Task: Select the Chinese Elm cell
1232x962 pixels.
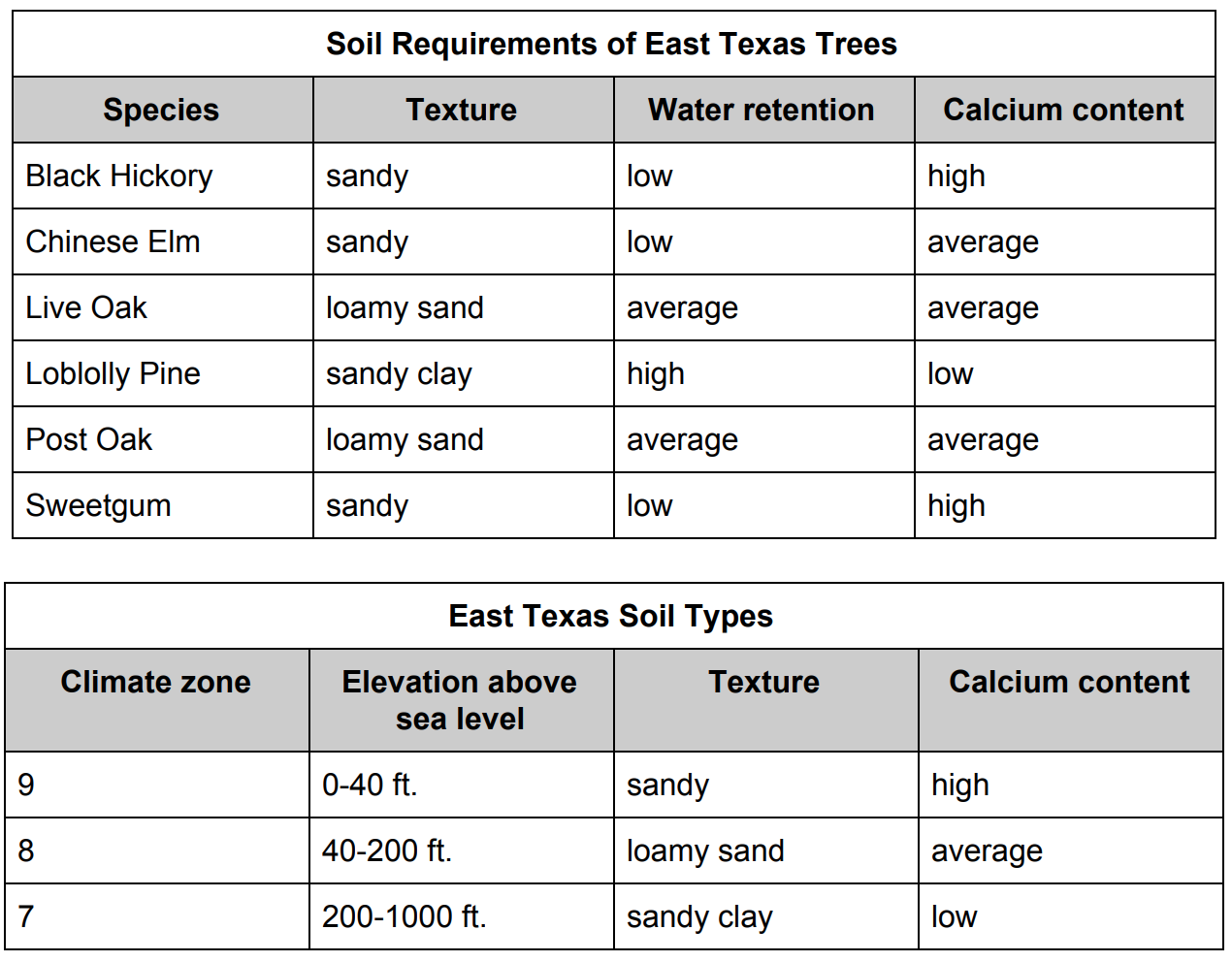Action: pos(113,242)
